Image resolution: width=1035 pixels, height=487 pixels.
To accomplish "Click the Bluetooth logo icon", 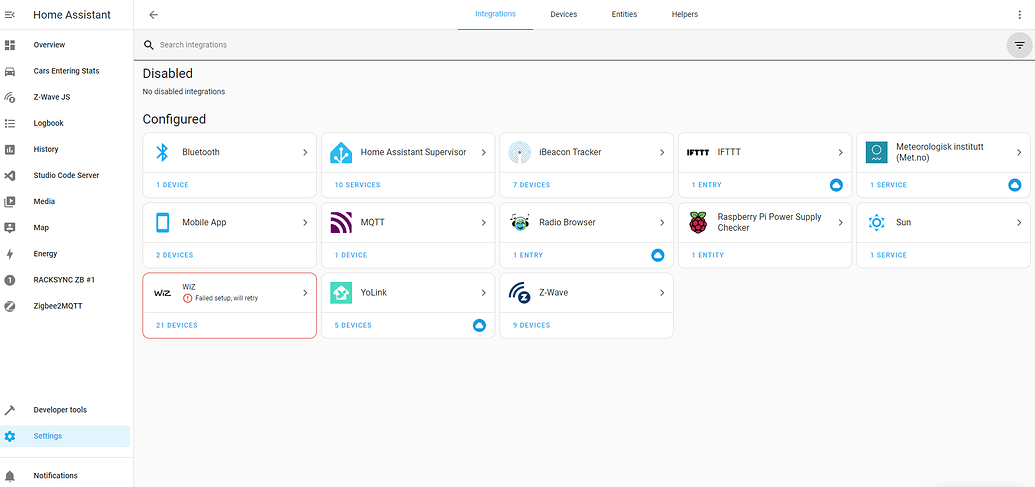I will 162,152.
